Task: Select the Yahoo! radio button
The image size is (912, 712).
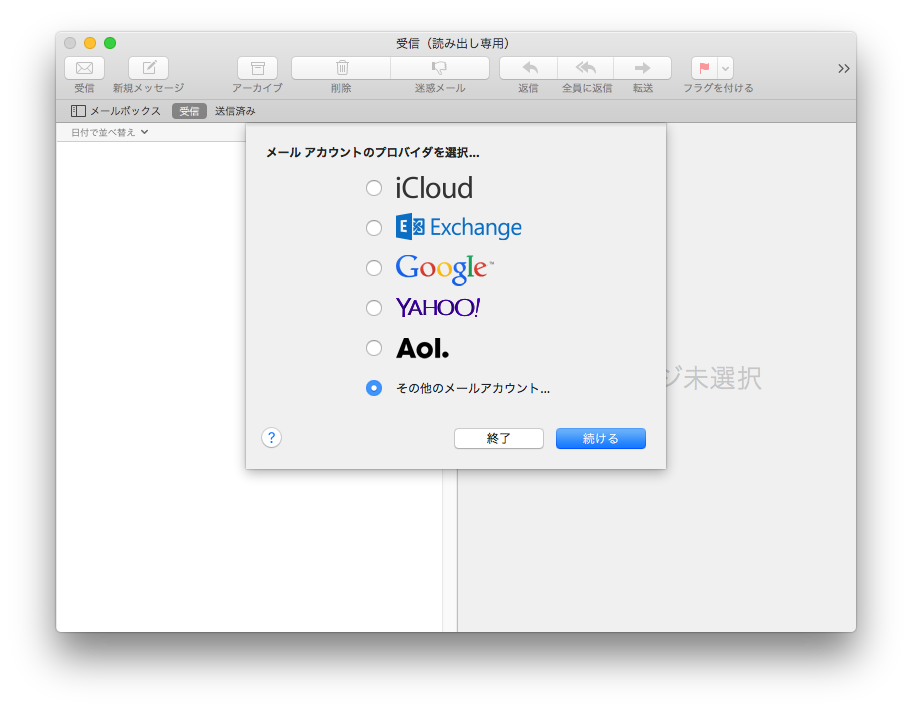Action: click(374, 308)
